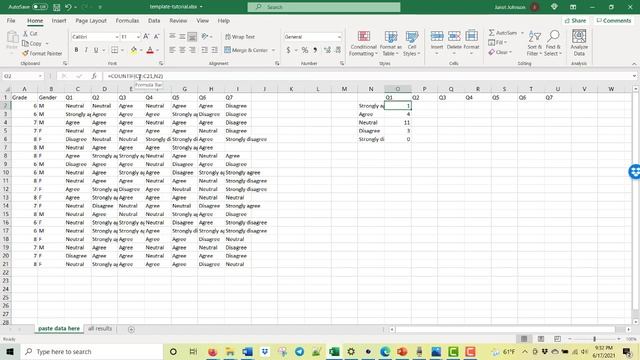Activate the Format Painter
Viewport: 640px width, 360px height.
42,53
